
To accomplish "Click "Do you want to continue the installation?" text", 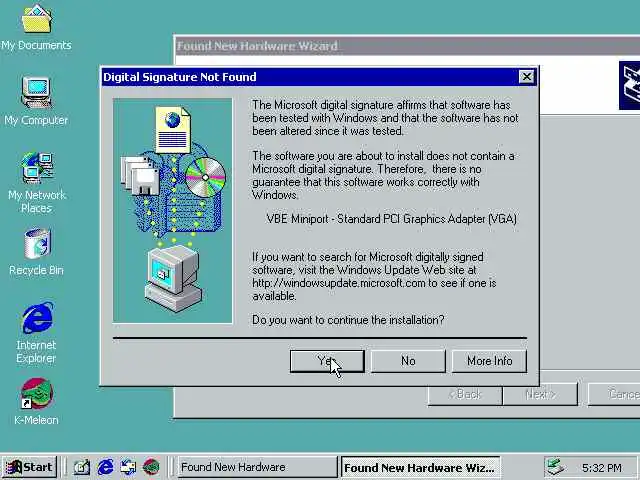I will pos(348,320).
